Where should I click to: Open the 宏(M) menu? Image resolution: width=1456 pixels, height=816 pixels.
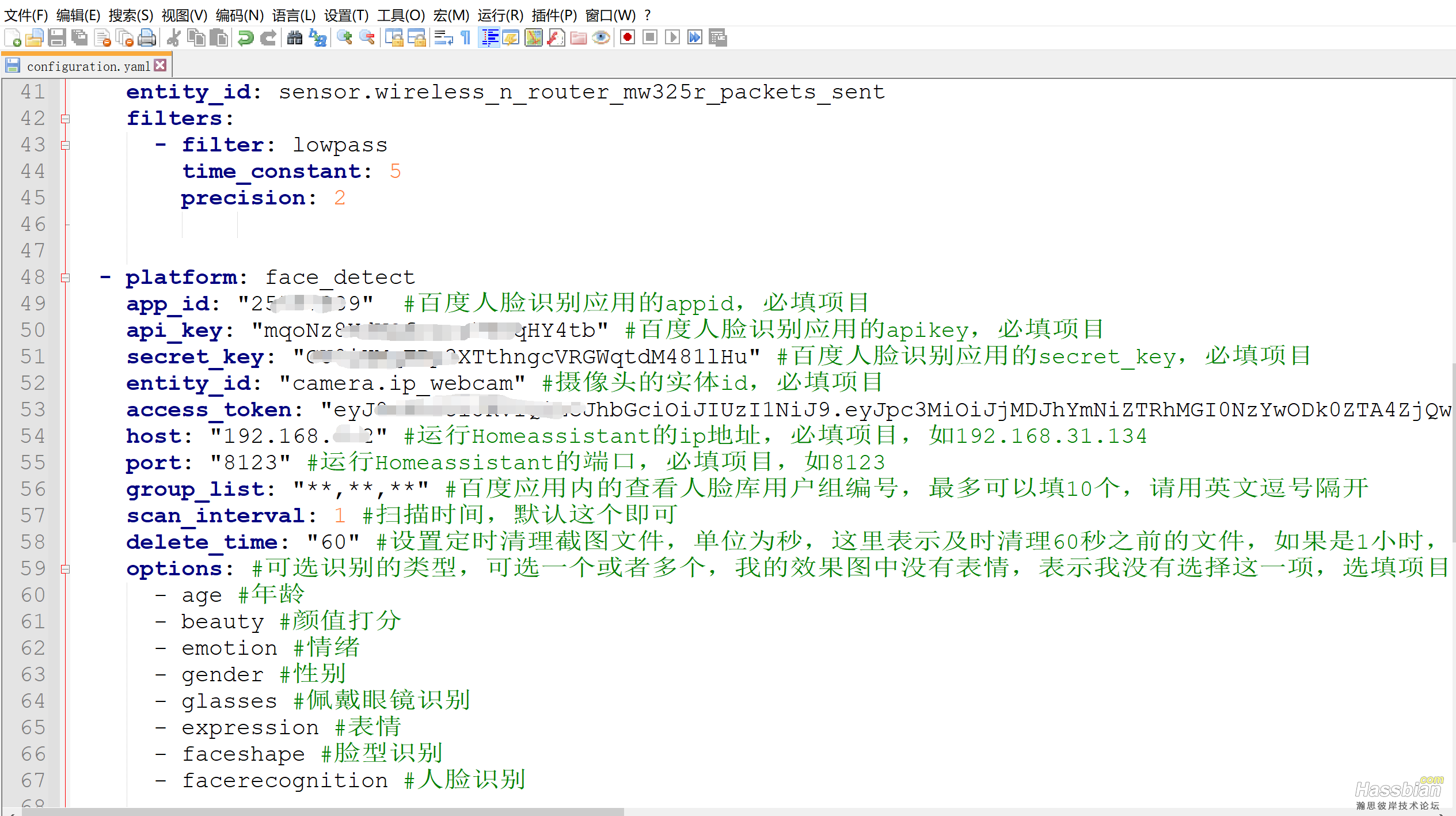tap(451, 15)
